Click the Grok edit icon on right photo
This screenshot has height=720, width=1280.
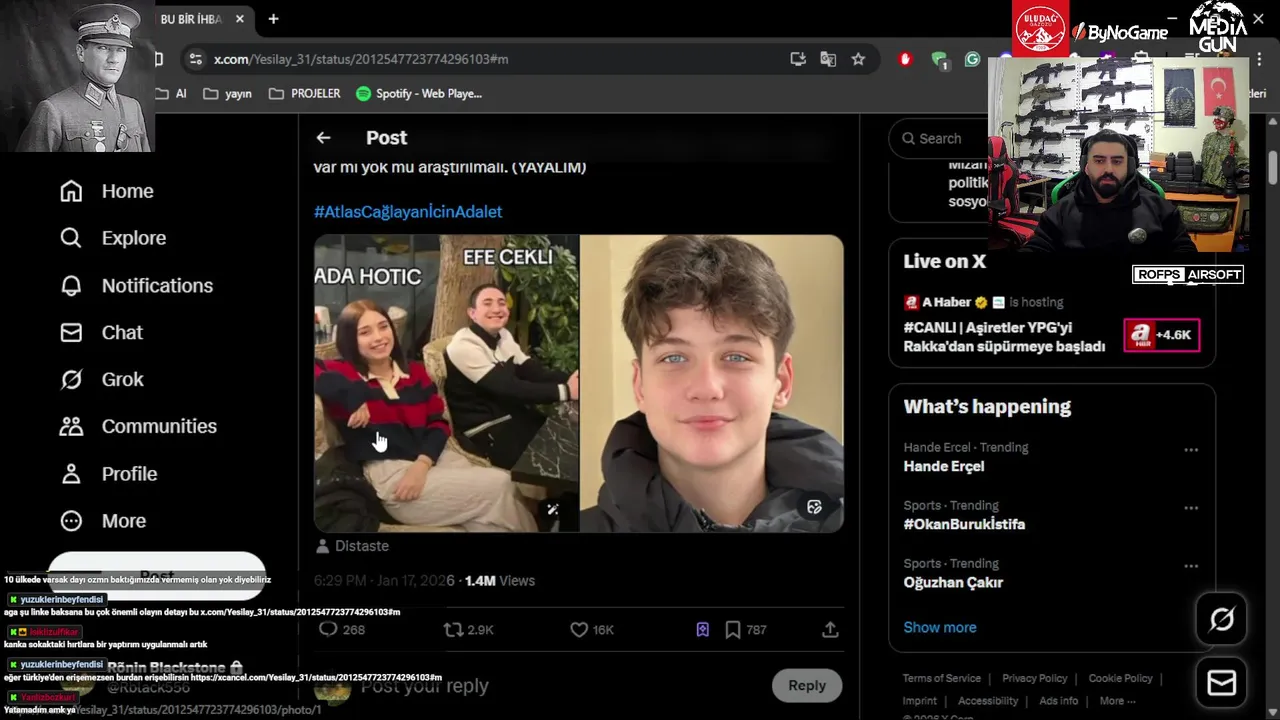[814, 507]
